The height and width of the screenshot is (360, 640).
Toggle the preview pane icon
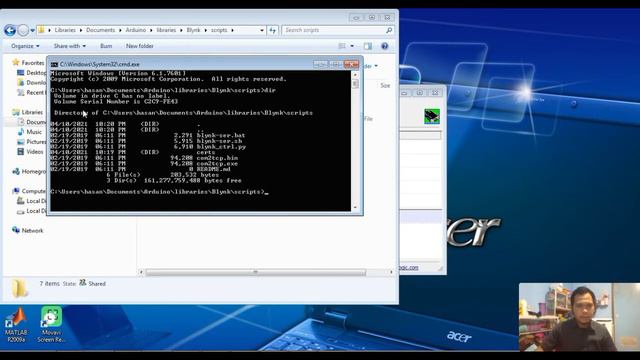point(368,46)
